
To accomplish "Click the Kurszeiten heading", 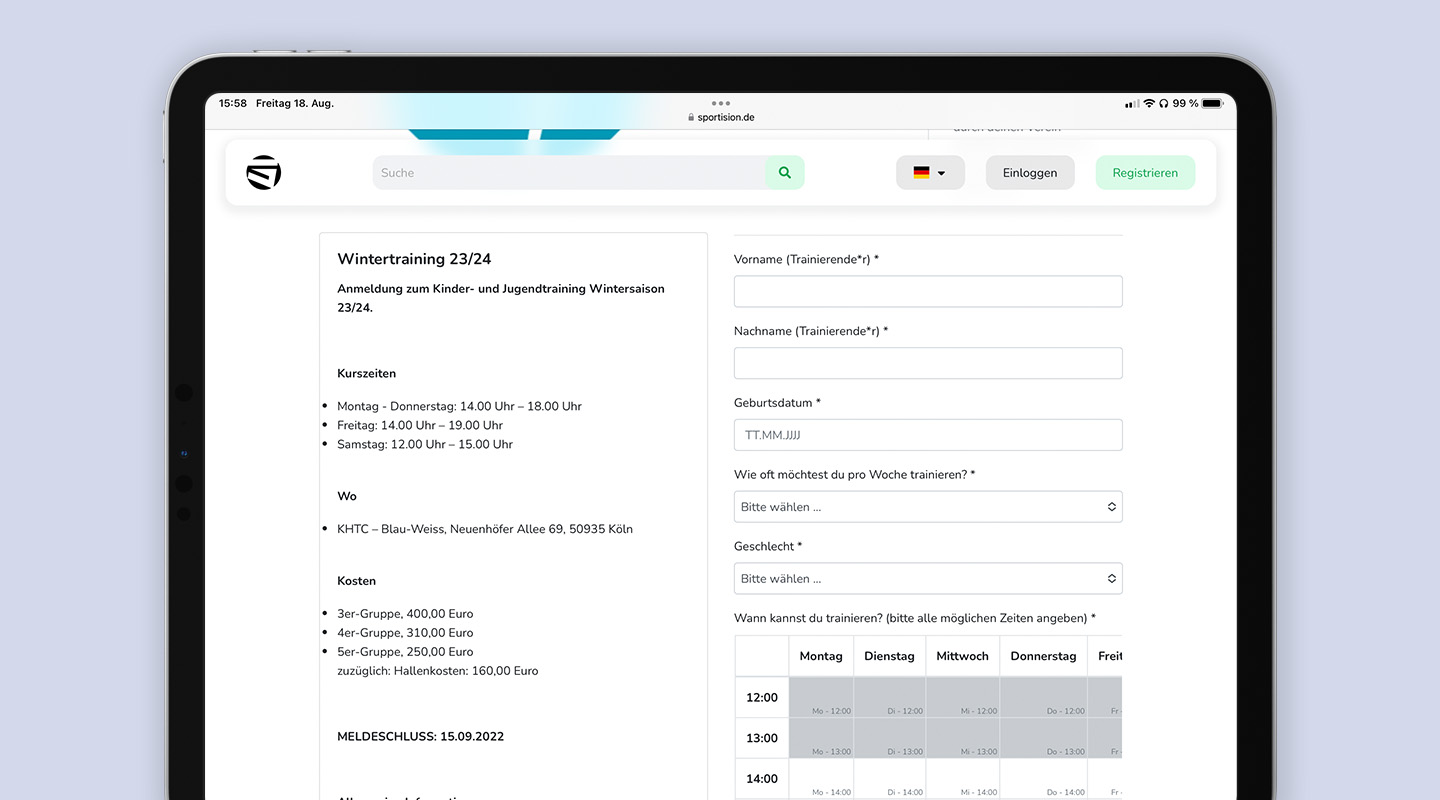I will (366, 373).
